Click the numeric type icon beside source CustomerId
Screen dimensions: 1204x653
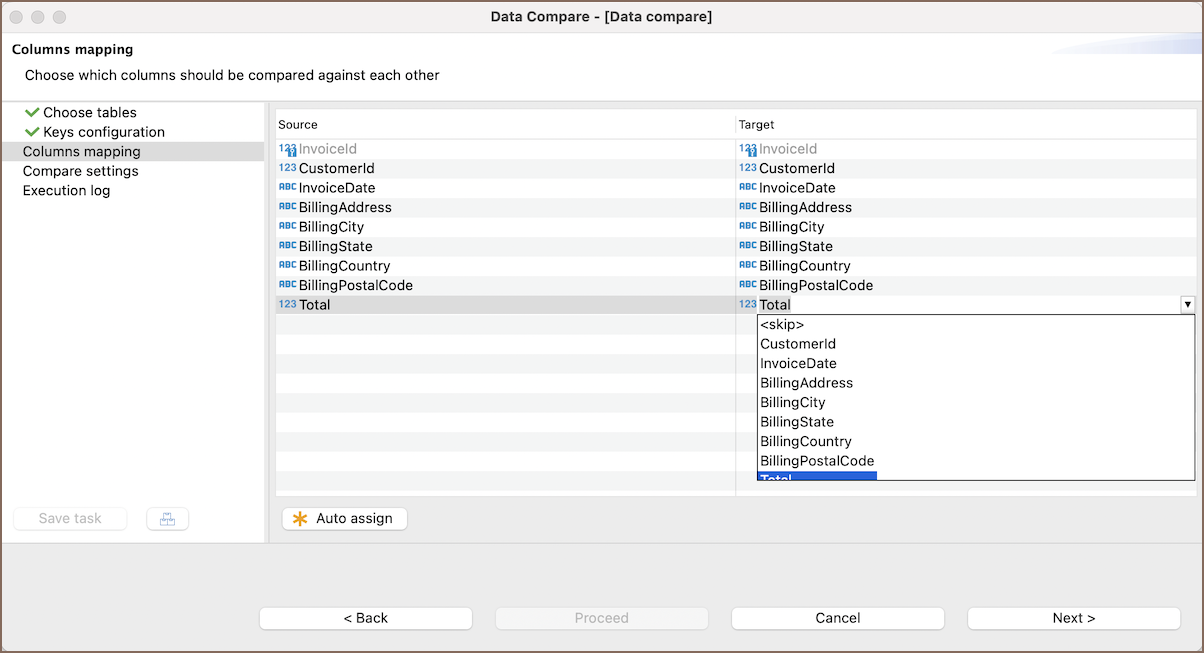(287, 168)
